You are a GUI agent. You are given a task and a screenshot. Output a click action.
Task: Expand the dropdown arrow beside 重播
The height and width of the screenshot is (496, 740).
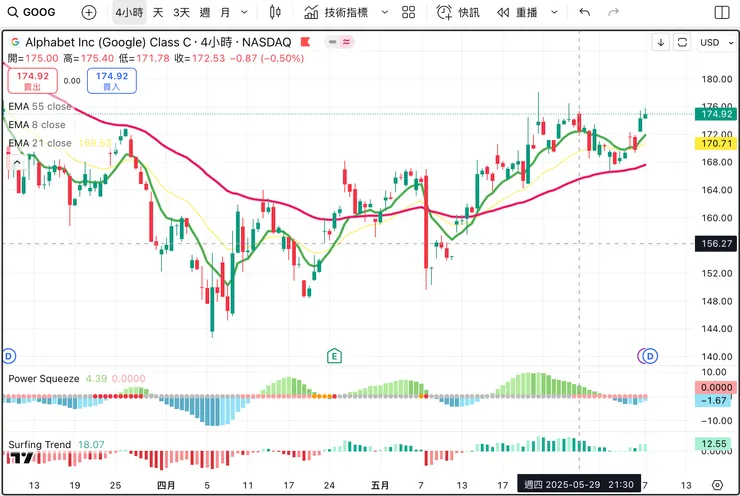555,12
